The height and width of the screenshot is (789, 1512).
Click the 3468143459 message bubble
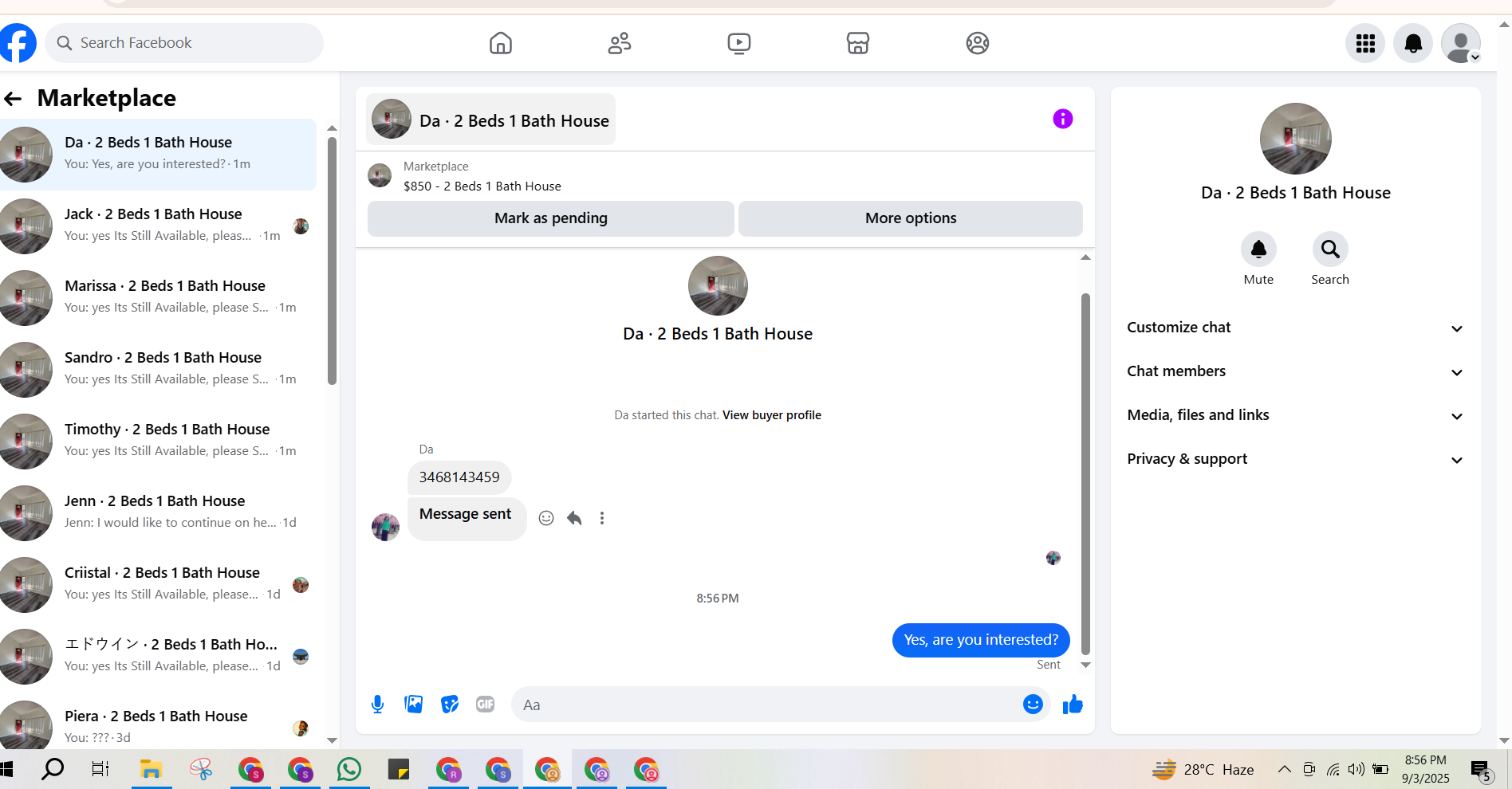[x=459, y=477]
